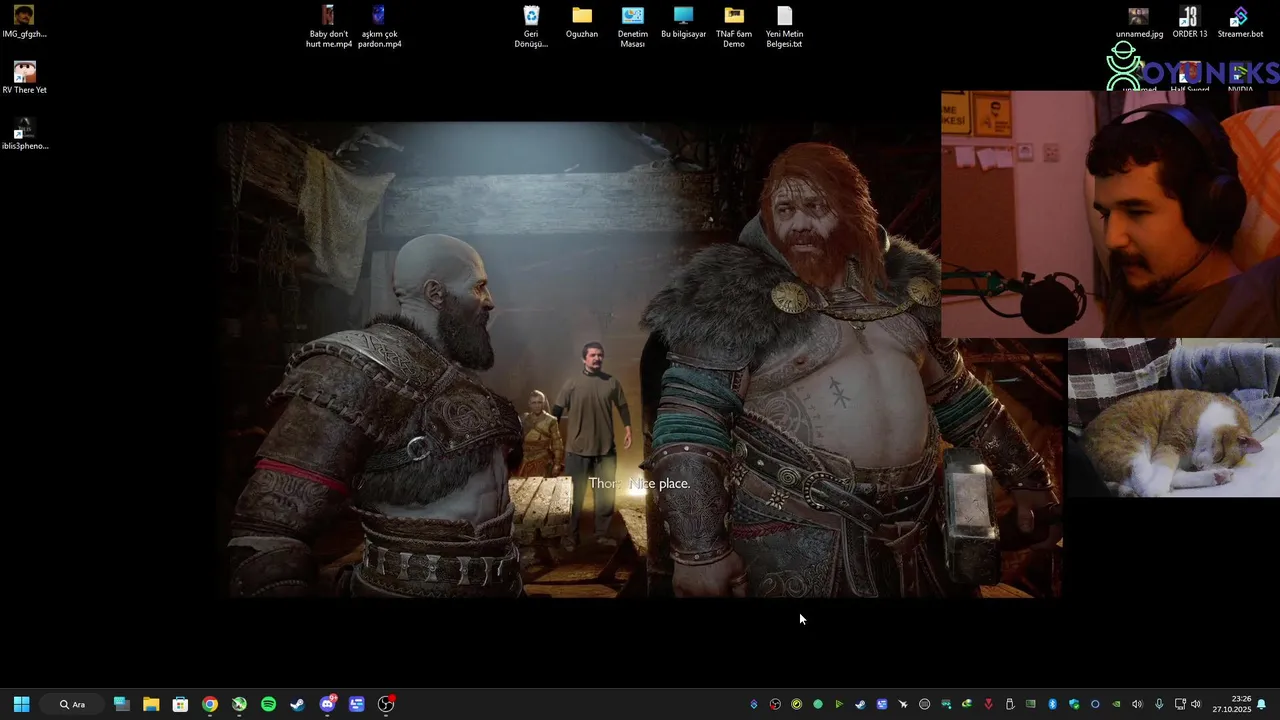Select Yeni Metin Belgesi.txt file
Viewport: 1280px width, 720px height.
[x=784, y=26]
